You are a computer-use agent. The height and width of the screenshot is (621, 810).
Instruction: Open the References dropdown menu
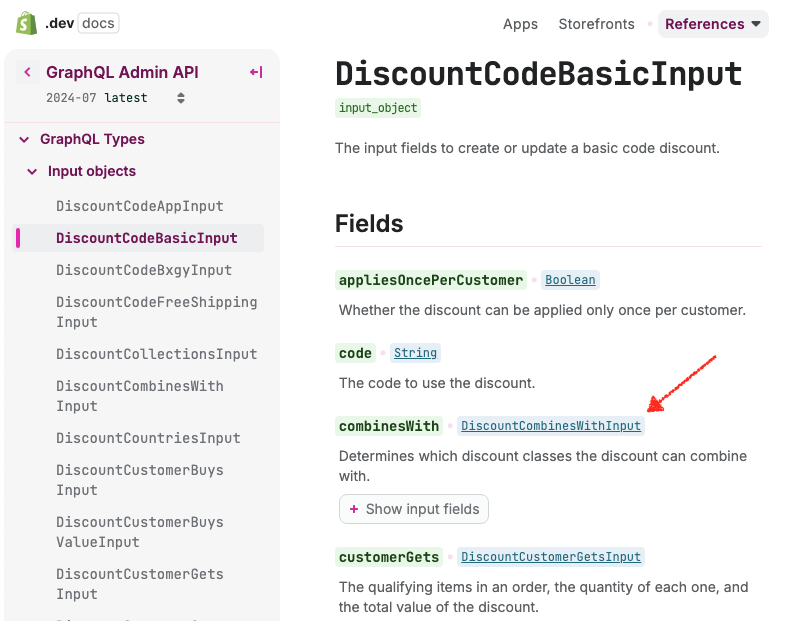coord(713,24)
